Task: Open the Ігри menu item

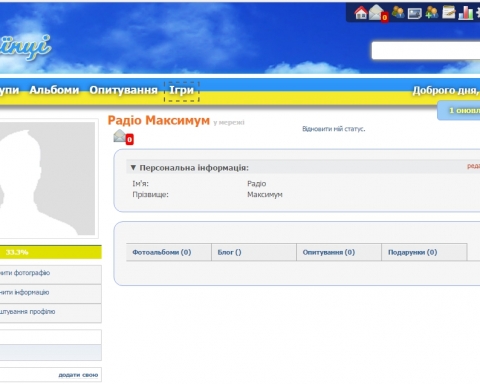Action: coord(181,90)
